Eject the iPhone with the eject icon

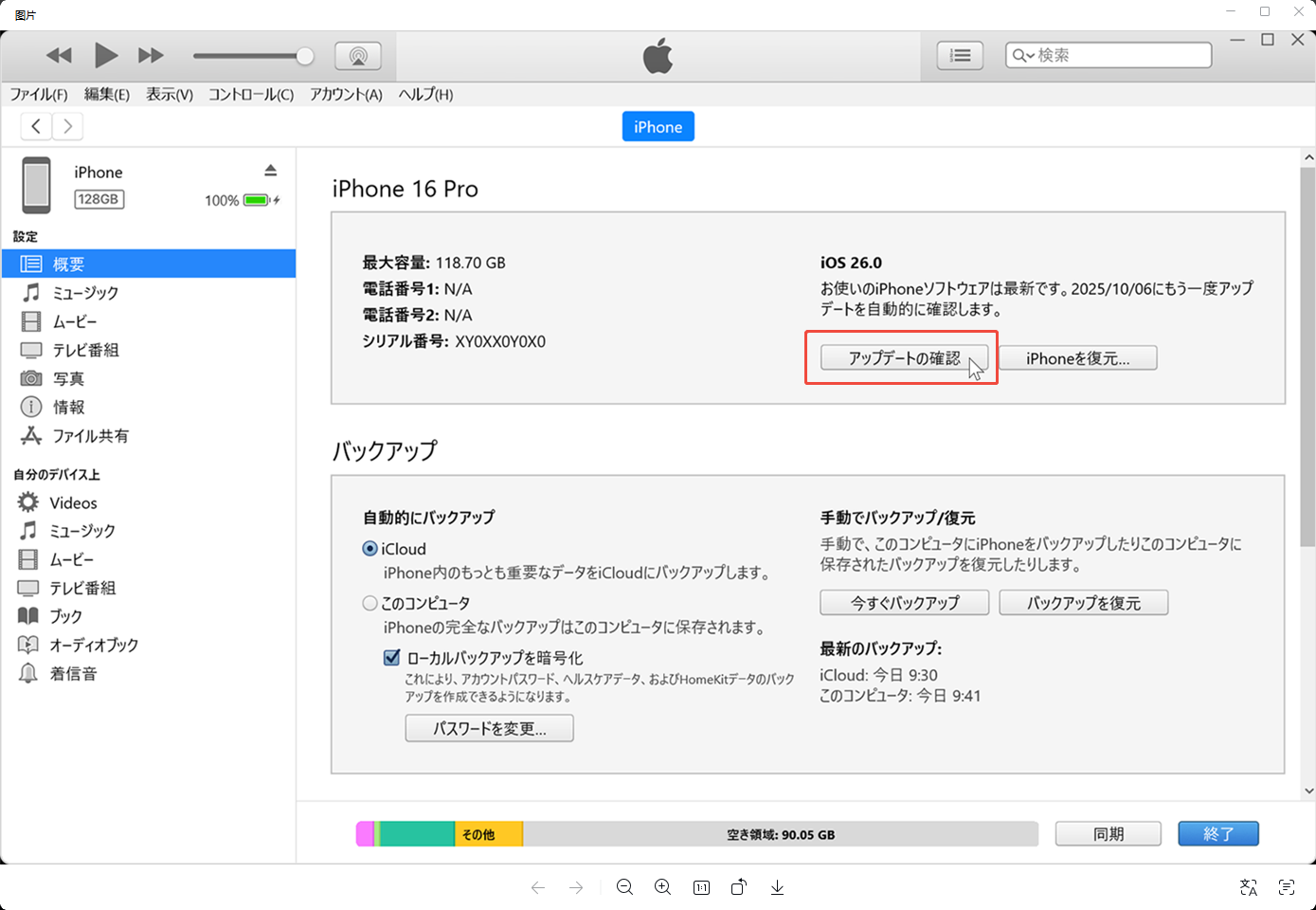pyautogui.click(x=270, y=171)
